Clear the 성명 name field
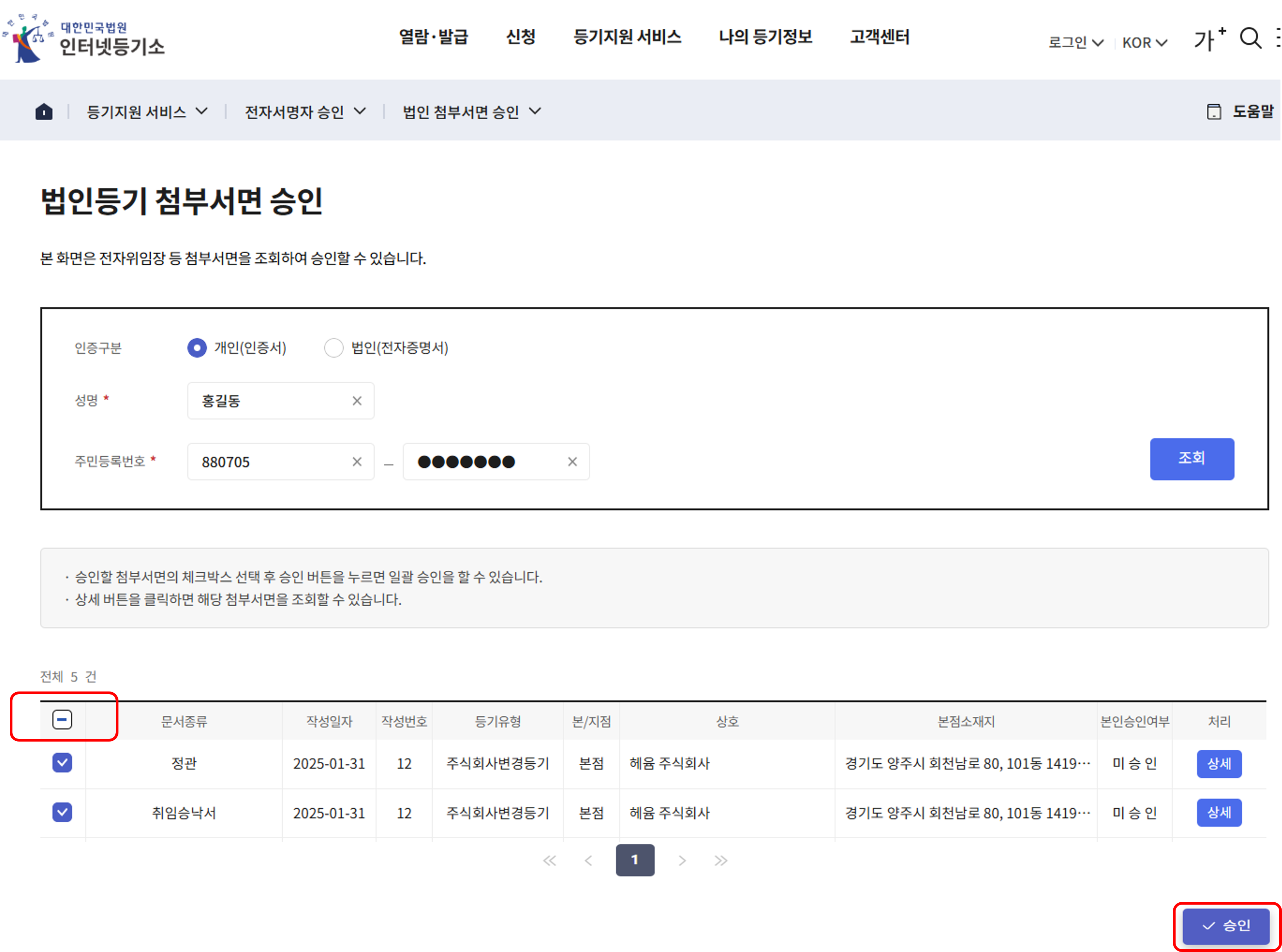This screenshot has width=1282, height=952. tap(357, 401)
